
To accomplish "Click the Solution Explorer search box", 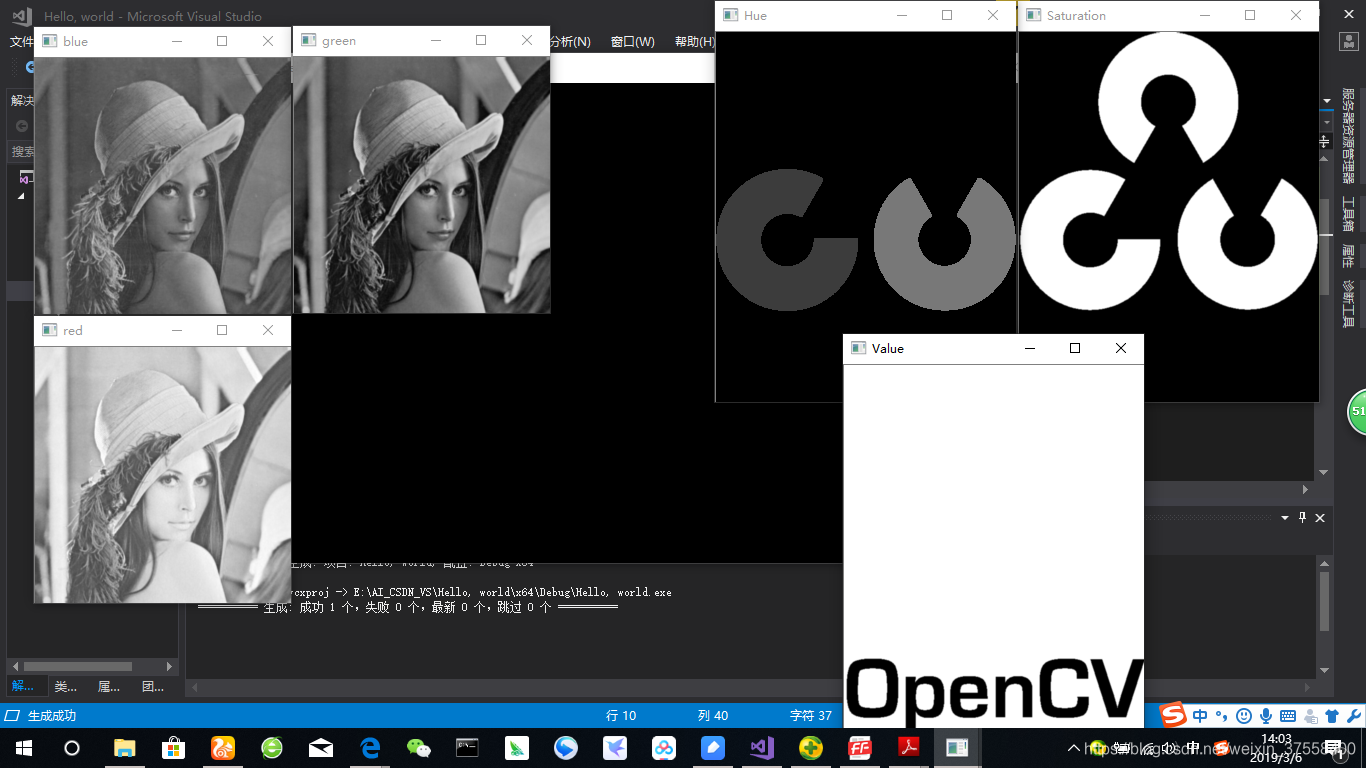I will [x=22, y=152].
